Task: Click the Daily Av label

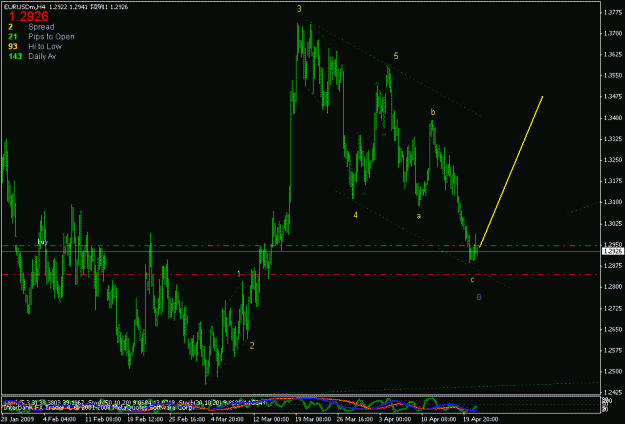Action: [x=42, y=57]
